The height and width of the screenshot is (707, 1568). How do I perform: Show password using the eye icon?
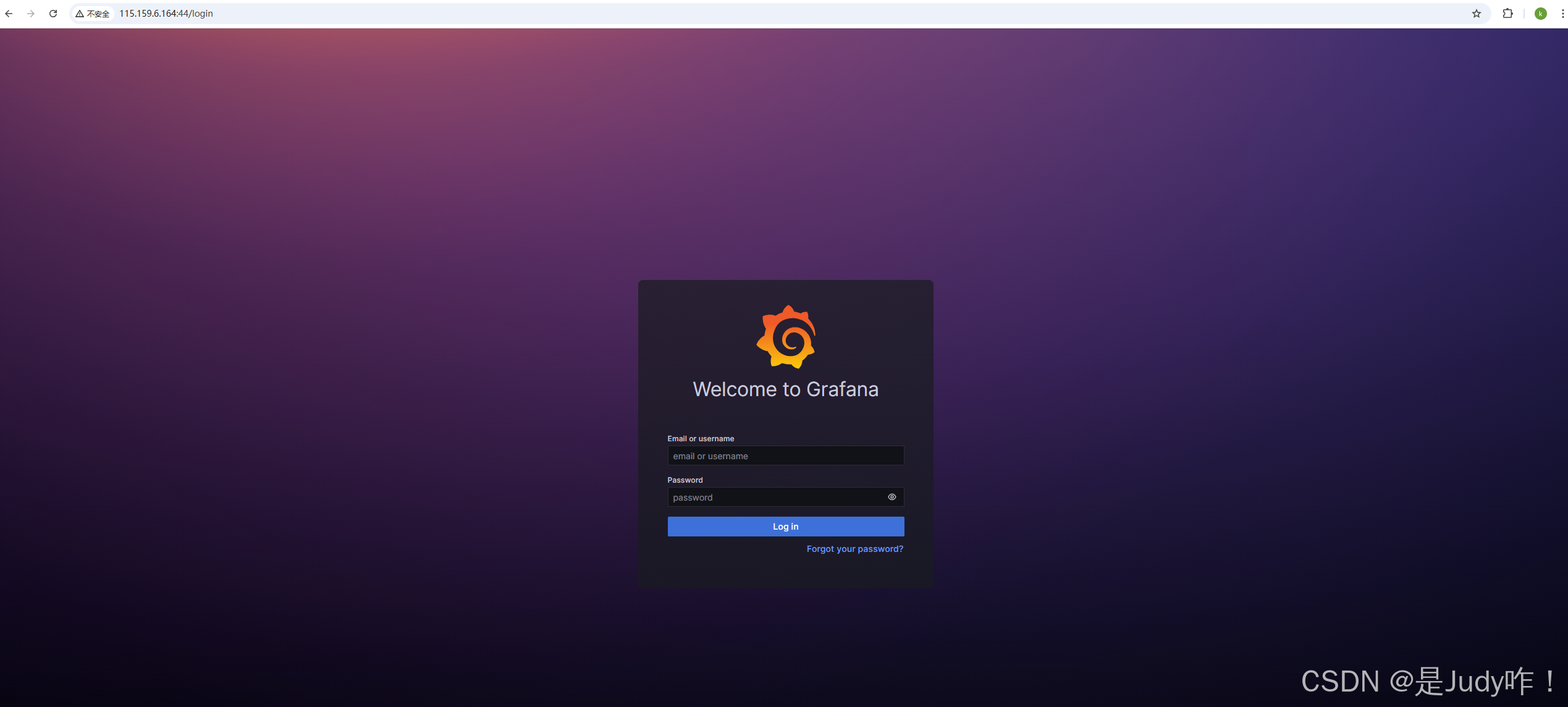click(x=891, y=497)
